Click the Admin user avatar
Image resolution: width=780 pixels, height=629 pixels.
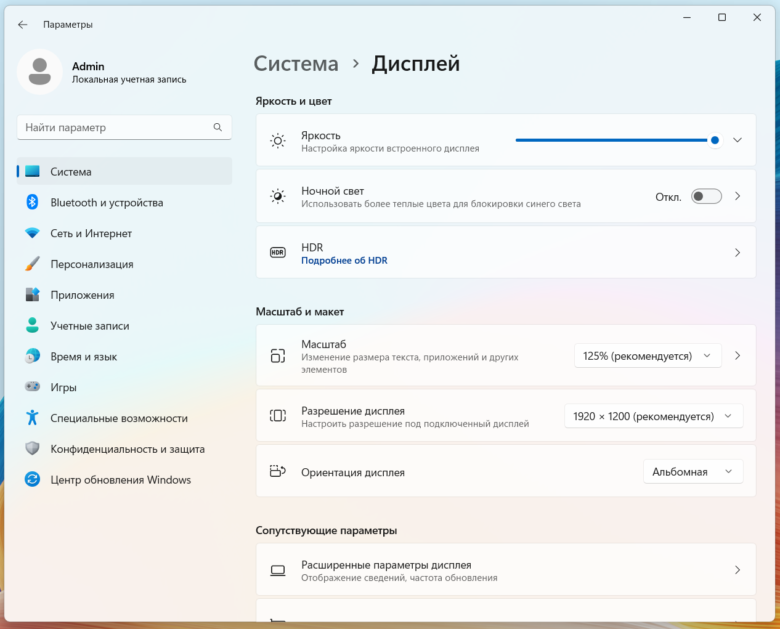40,72
